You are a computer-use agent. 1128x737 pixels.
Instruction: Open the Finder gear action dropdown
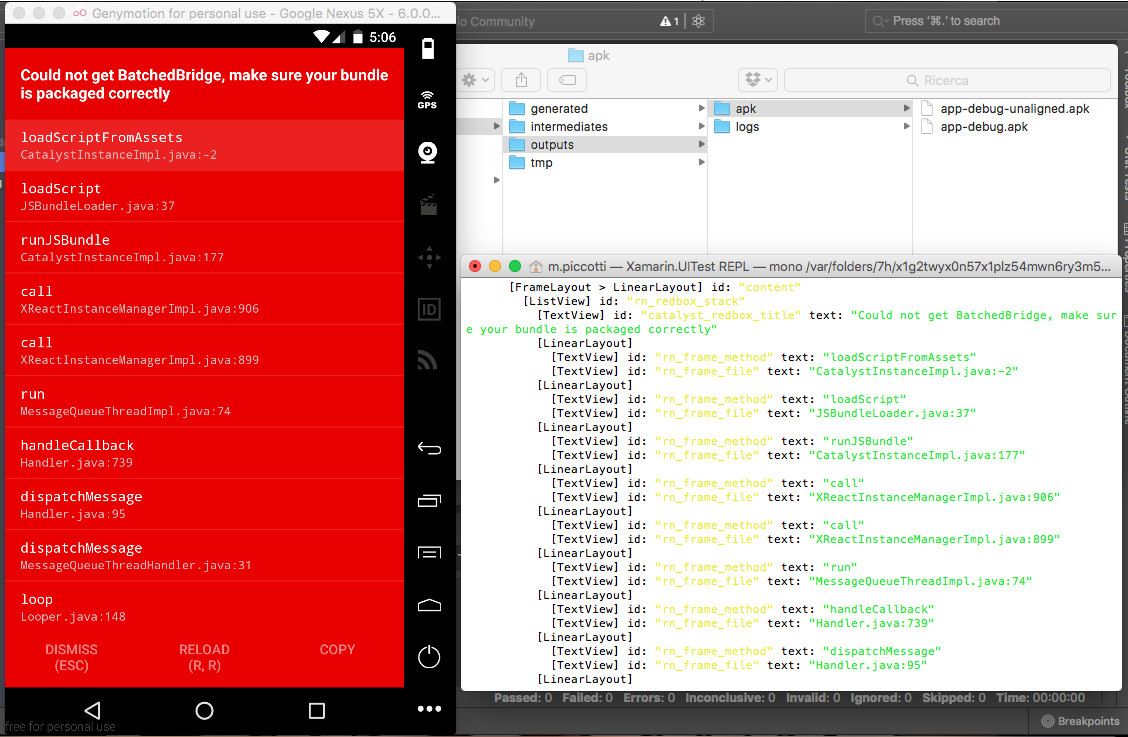point(475,80)
